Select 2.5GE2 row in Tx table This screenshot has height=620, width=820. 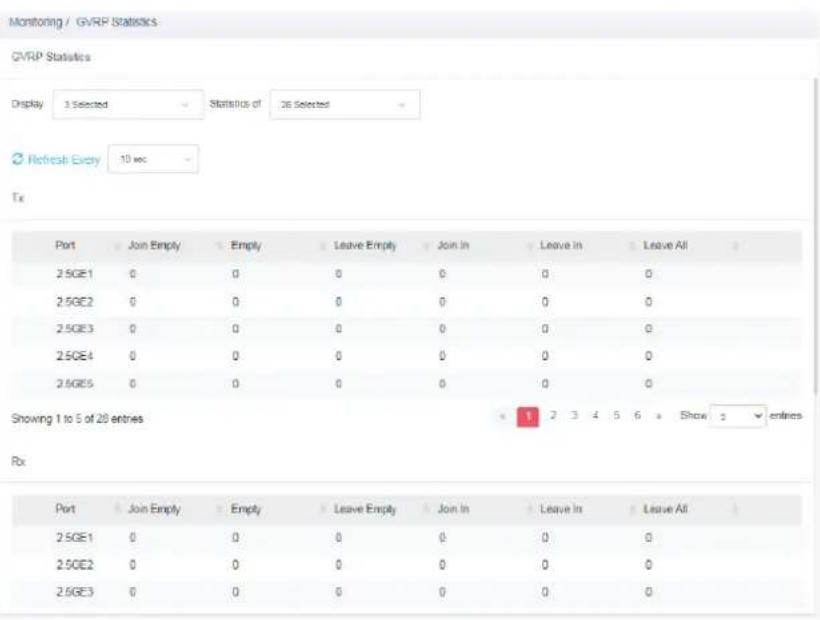406,302
